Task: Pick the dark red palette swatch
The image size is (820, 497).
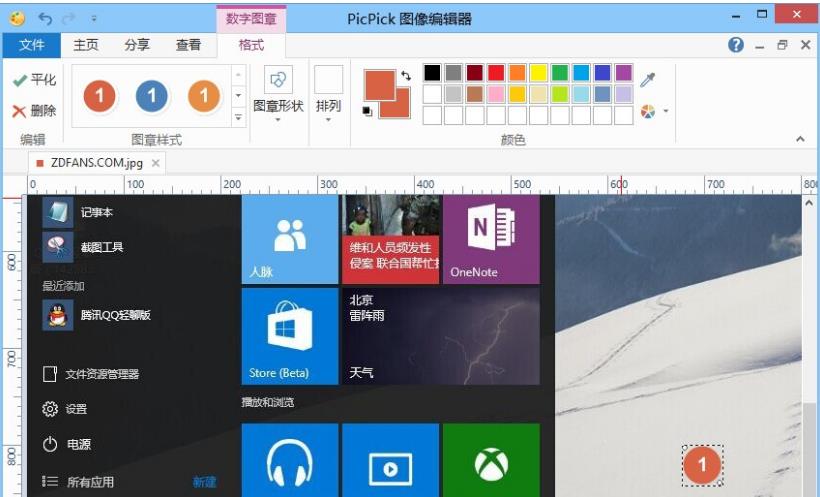Action: 475,73
